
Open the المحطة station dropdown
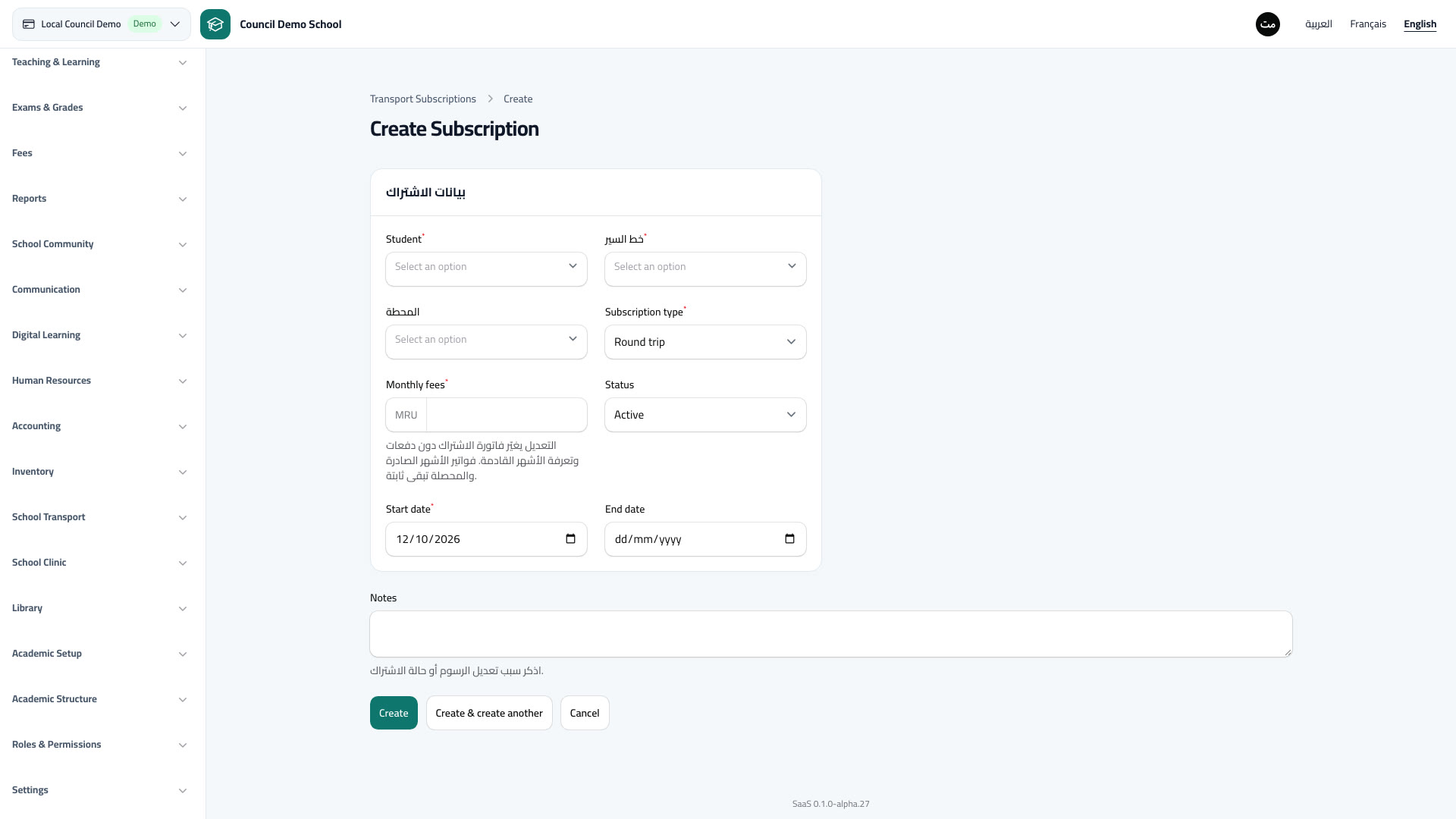tap(486, 342)
